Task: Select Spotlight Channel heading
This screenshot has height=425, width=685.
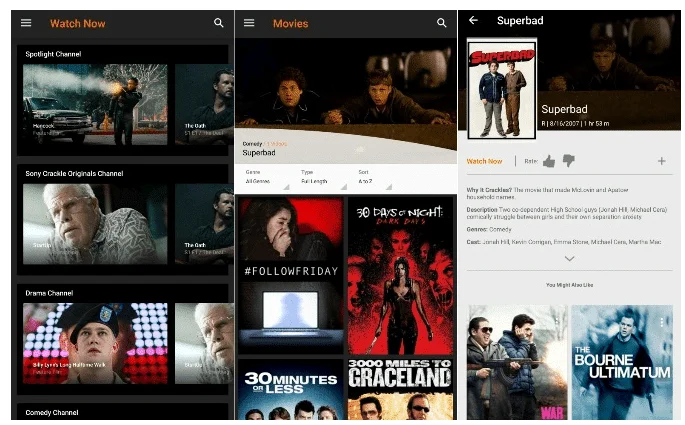Action: pos(53,54)
